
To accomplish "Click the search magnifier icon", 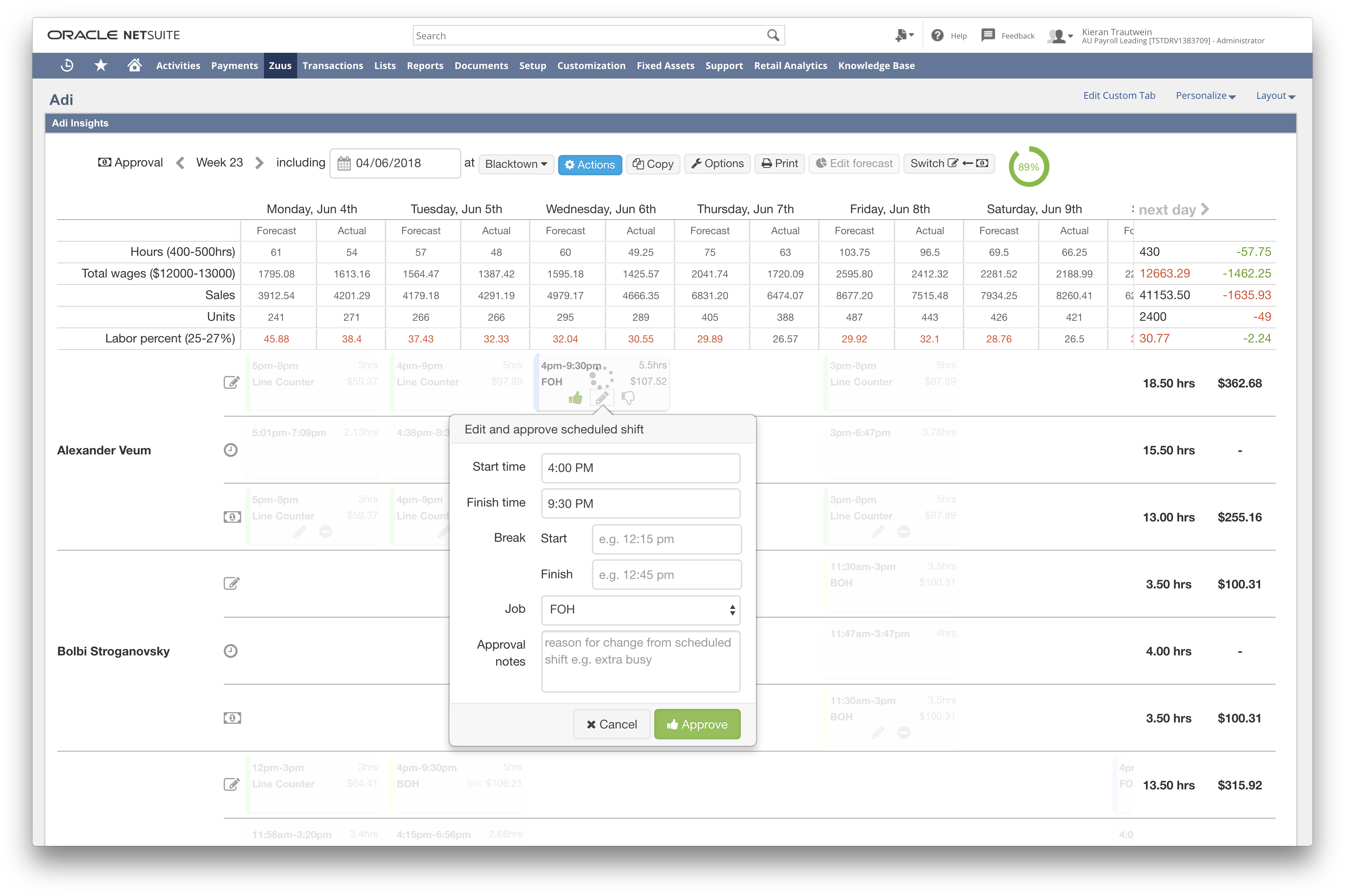I will (x=773, y=36).
